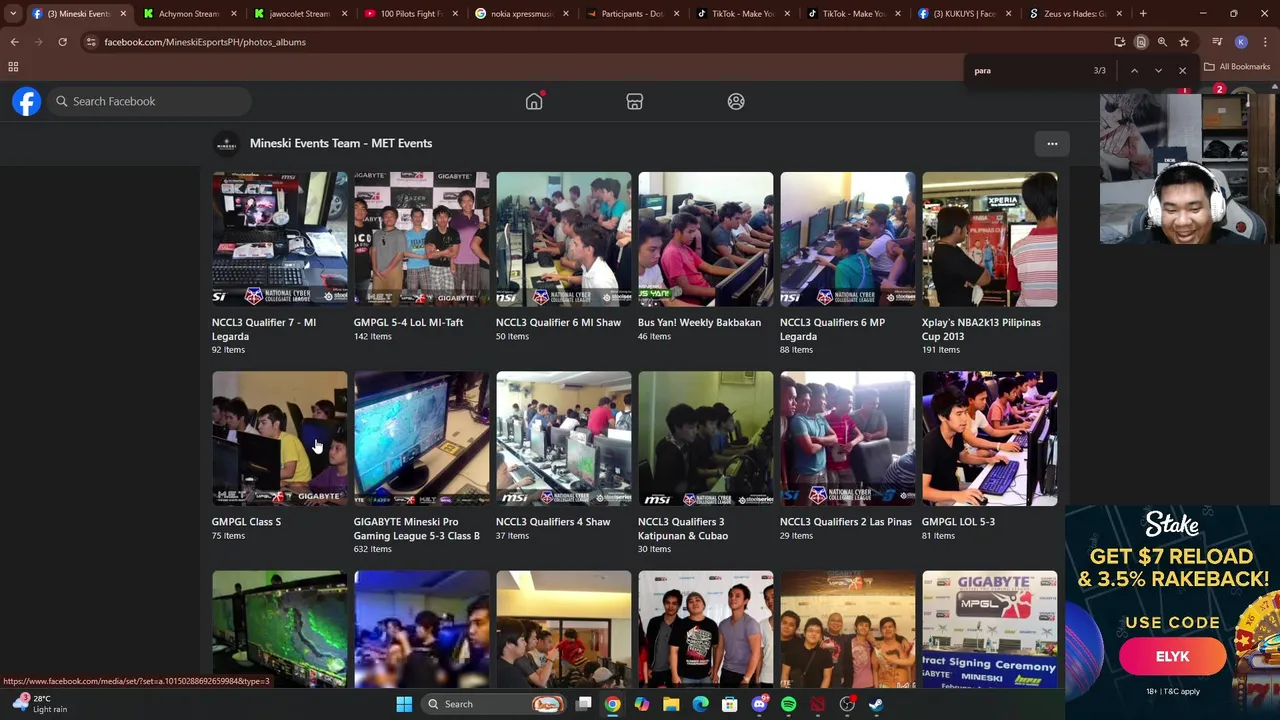Close the find bar
Image resolution: width=1280 pixels, height=720 pixels.
pyautogui.click(x=1182, y=71)
